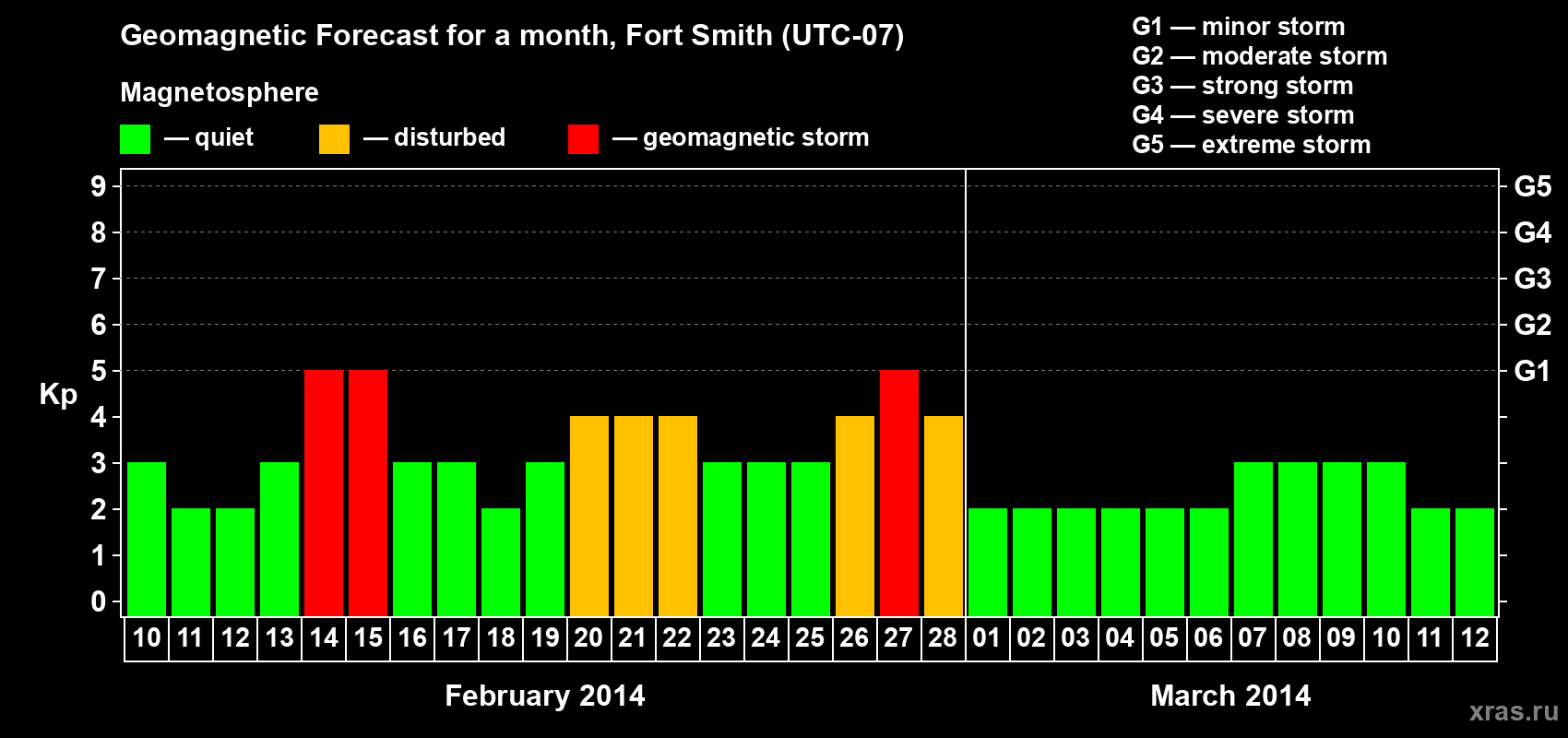Click the 'geomagnetic storm' legend label
Image resolution: width=1568 pixels, height=738 pixels.
[x=756, y=138]
